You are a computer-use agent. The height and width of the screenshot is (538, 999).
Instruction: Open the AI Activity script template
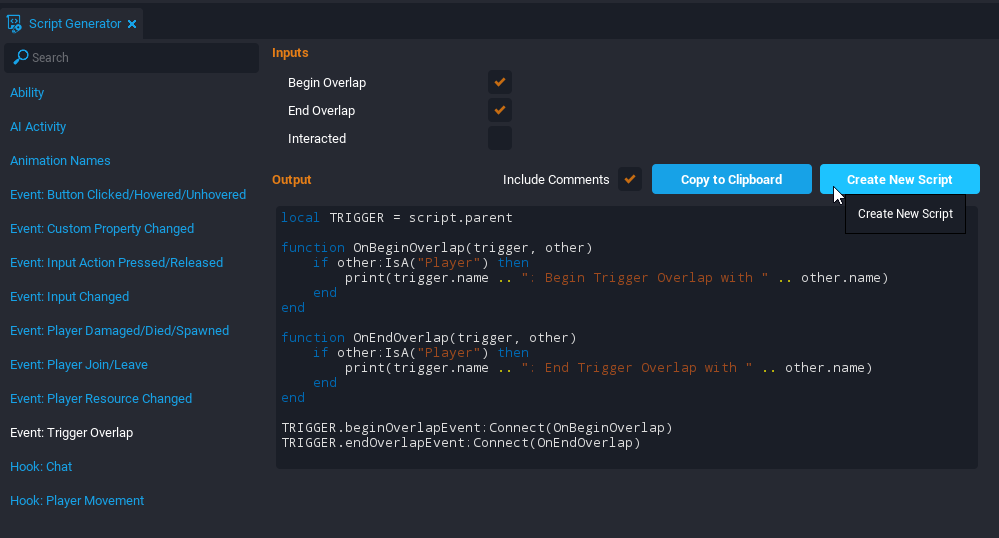pos(38,127)
